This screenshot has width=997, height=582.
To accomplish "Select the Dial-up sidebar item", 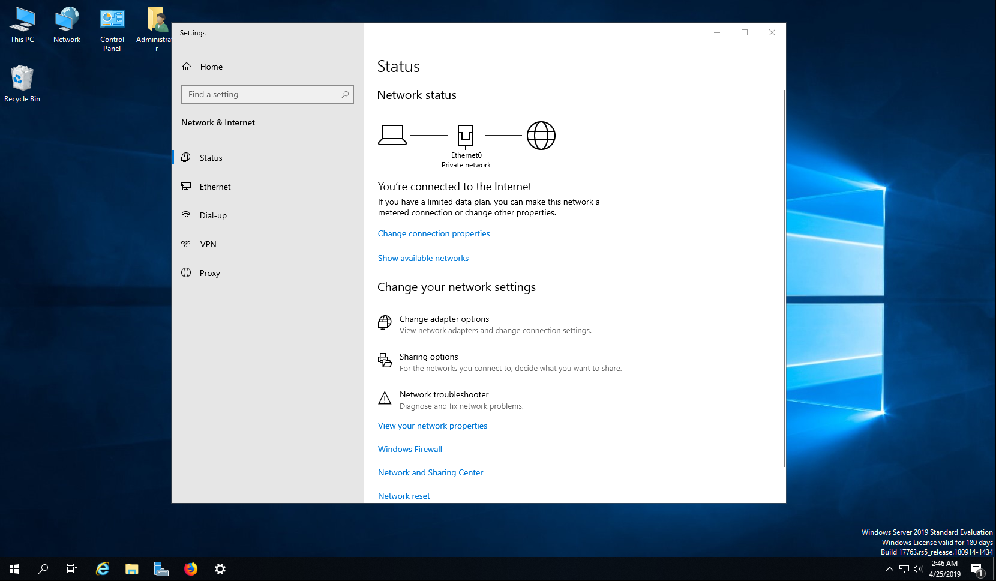I will coord(267,215).
